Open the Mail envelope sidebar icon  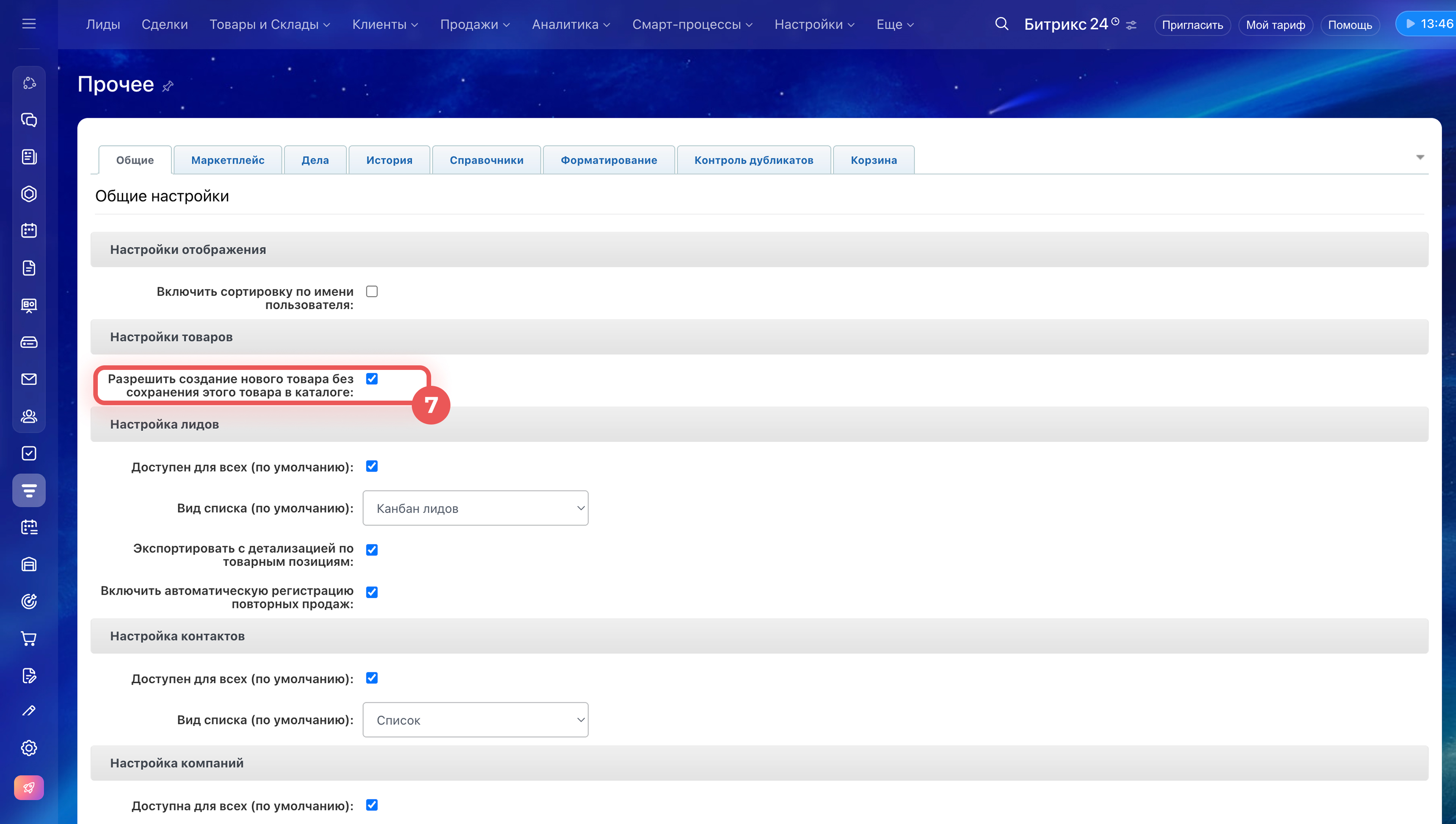[x=29, y=379]
